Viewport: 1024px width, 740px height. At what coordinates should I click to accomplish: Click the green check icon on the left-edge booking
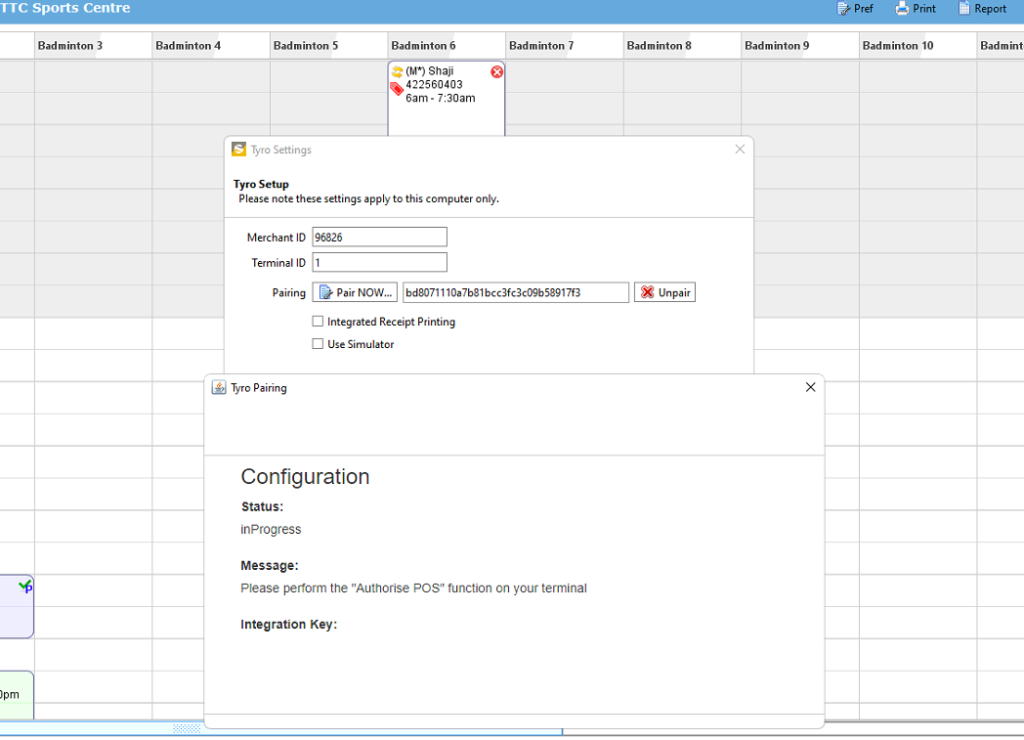click(25, 586)
